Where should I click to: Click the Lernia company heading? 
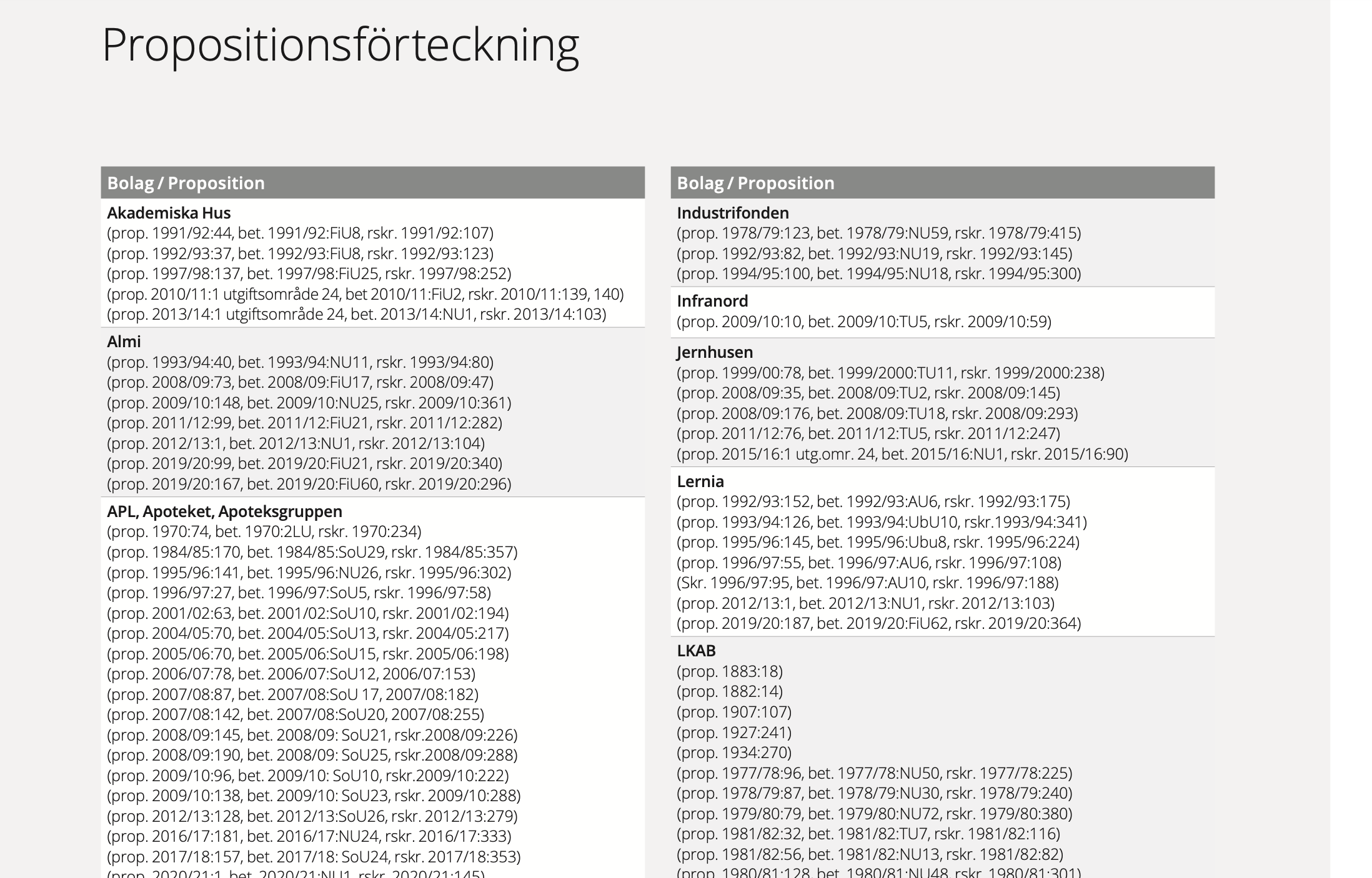pyautogui.click(x=700, y=481)
